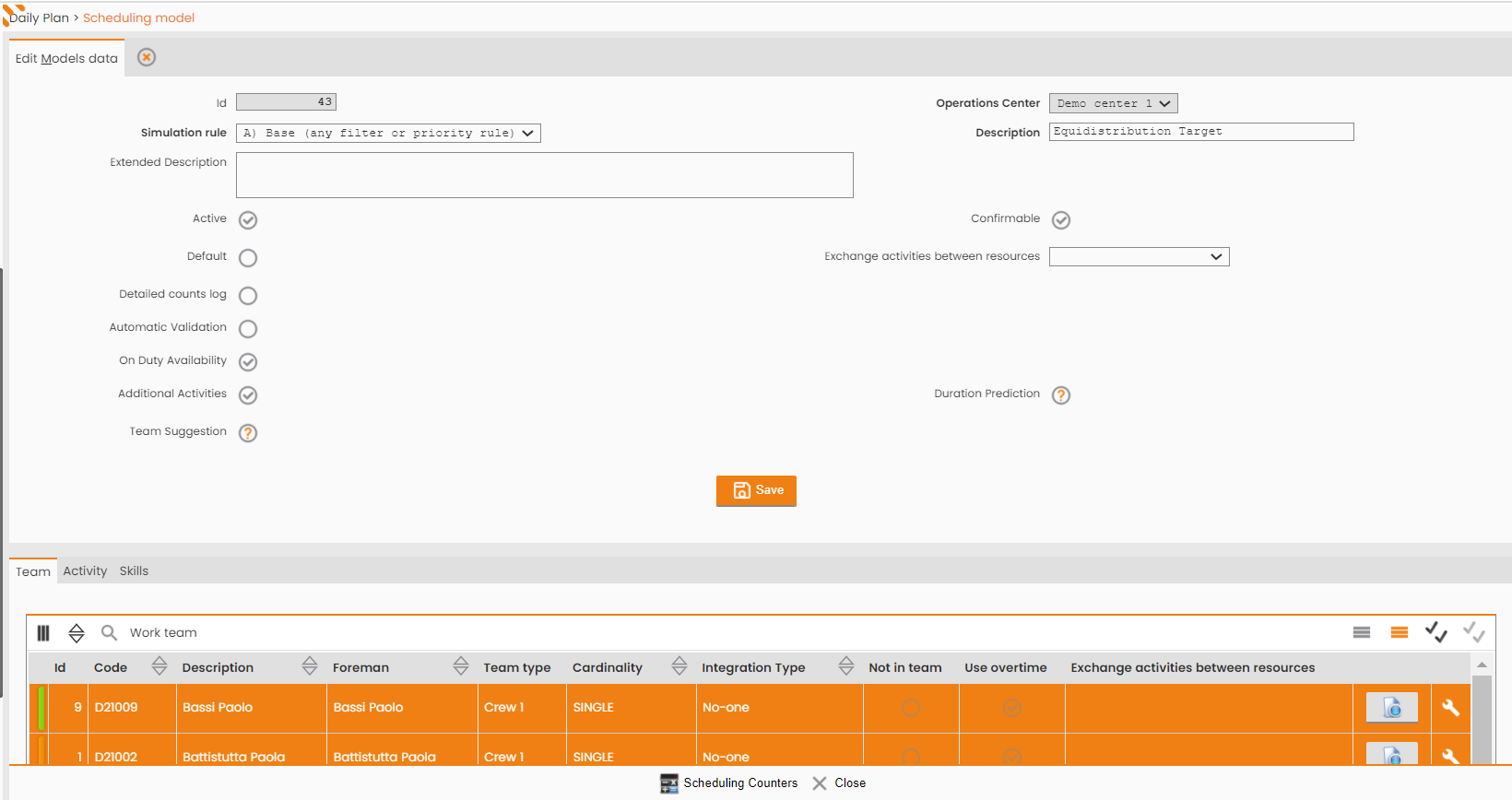Enable Automatic Validation checkbox
The width and height of the screenshot is (1512, 800).
click(248, 329)
